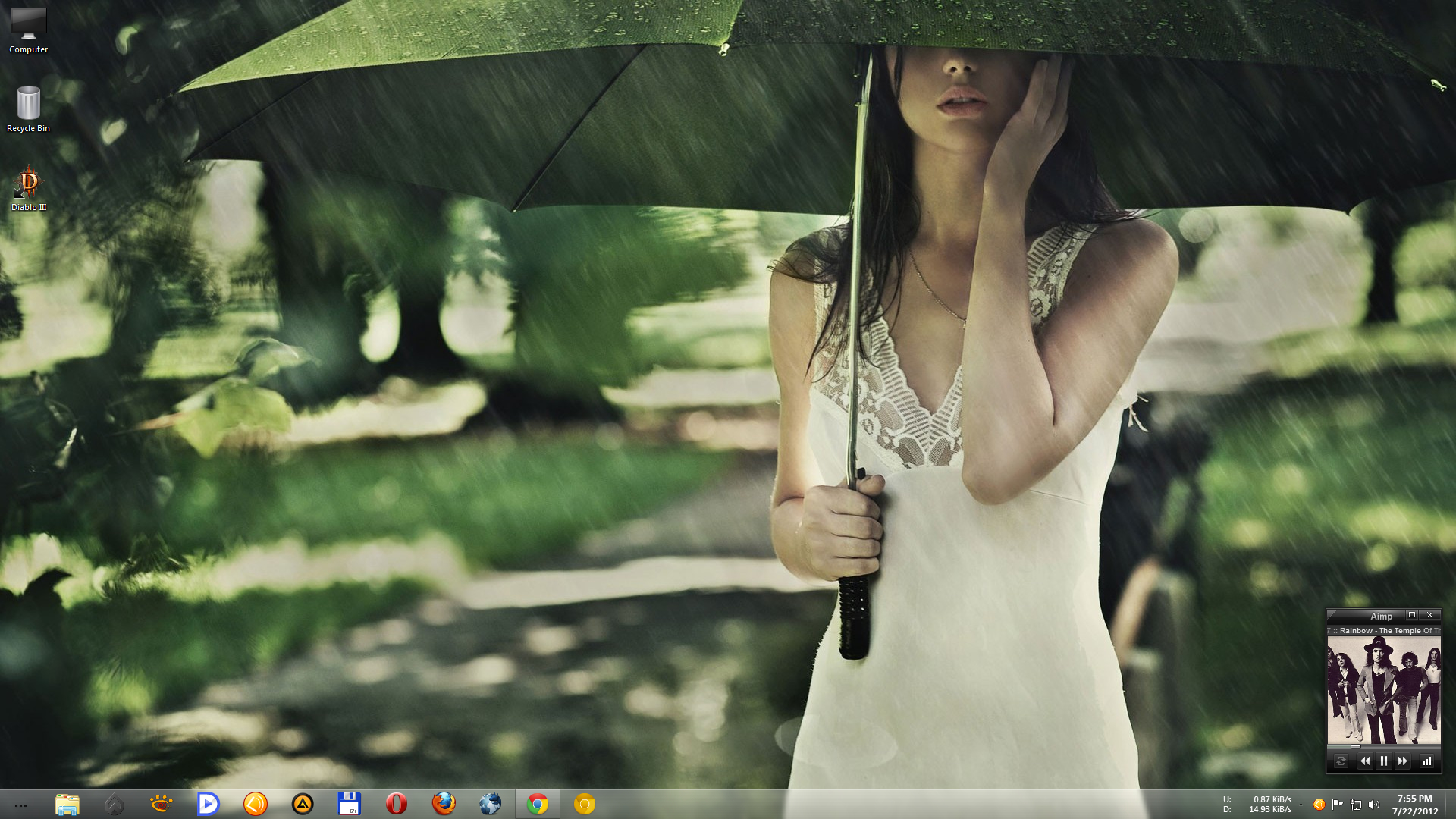Open the orange AIMP icon in the taskbar

coord(256,804)
